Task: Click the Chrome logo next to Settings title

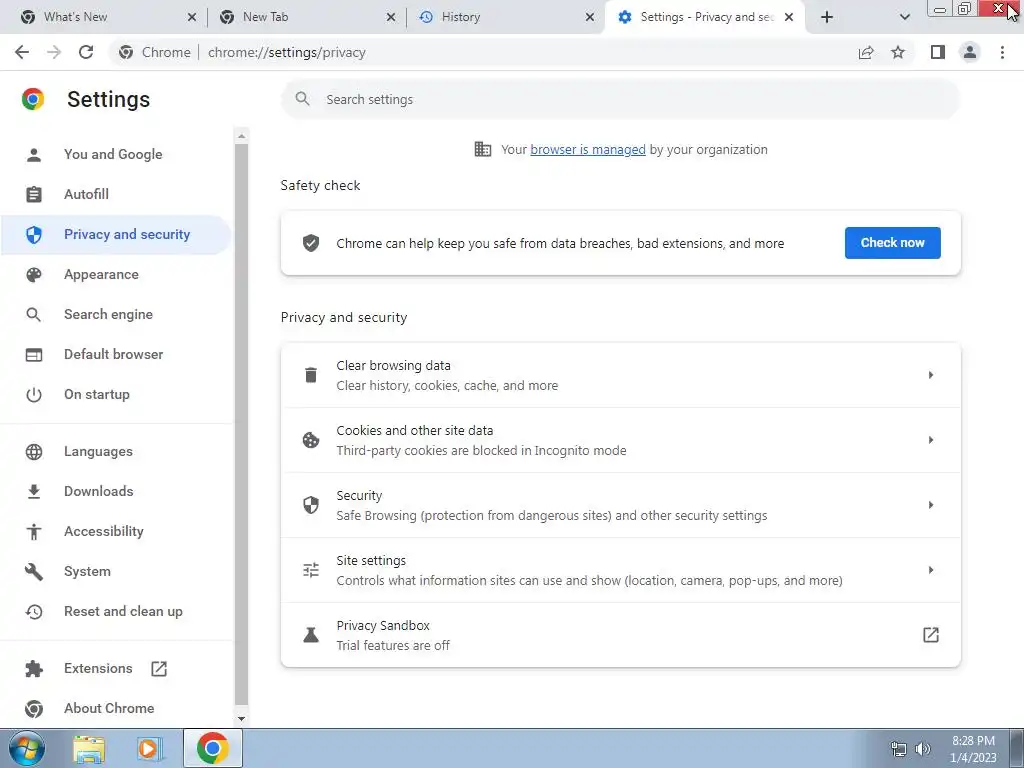Action: point(33,99)
